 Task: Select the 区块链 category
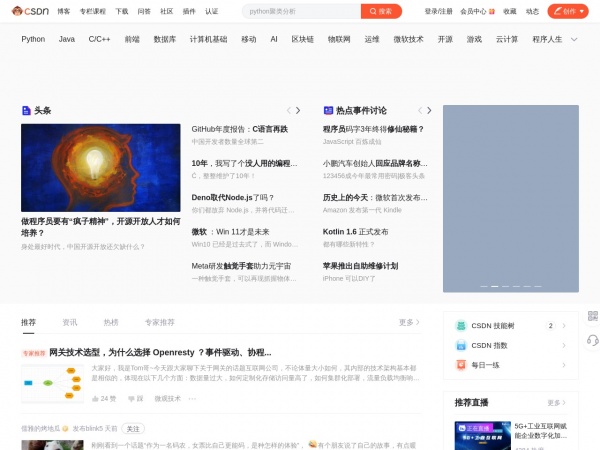(302, 39)
